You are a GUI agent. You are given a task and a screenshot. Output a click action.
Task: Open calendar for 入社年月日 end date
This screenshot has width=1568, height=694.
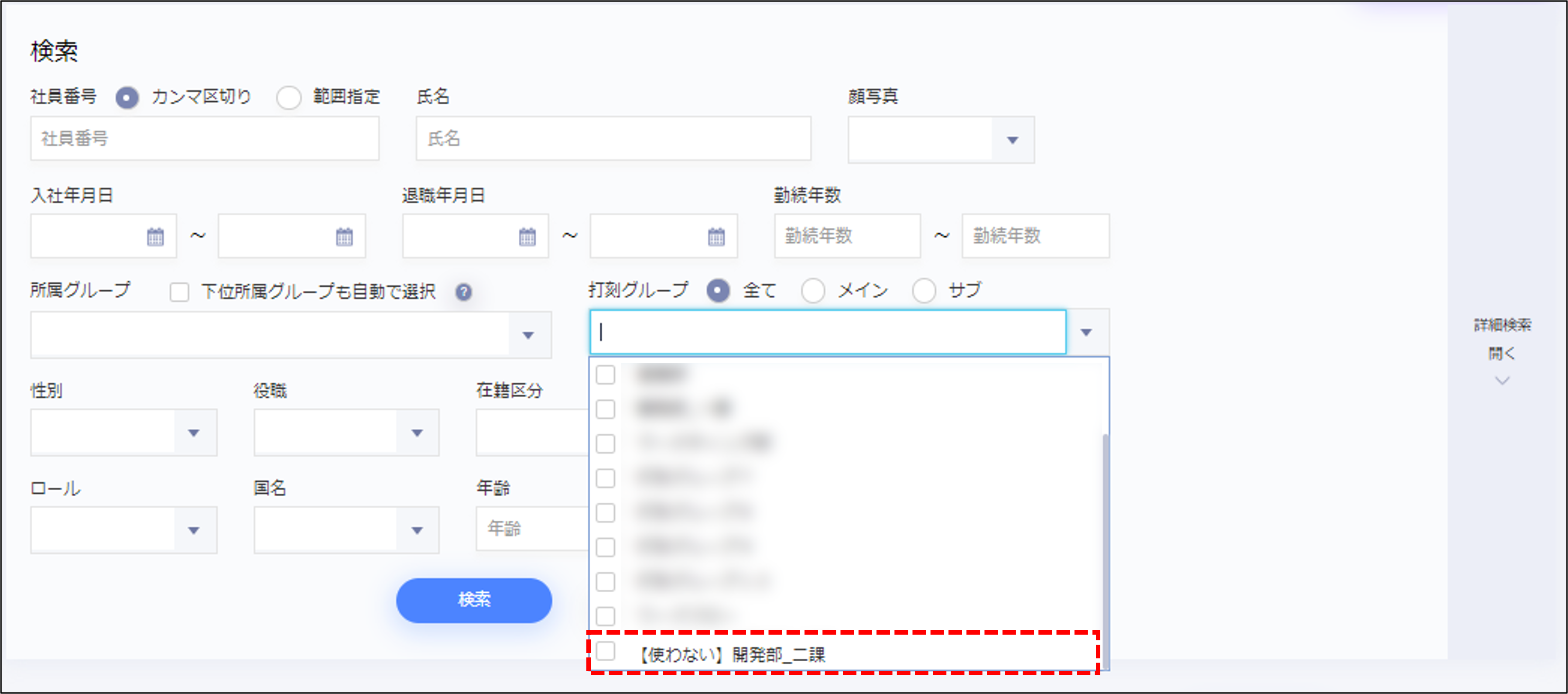click(344, 236)
